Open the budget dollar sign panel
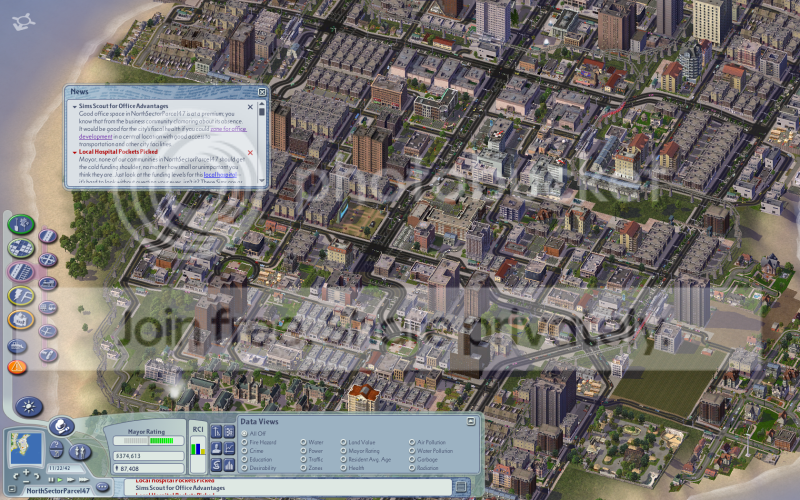The height and width of the screenshot is (500, 800). pos(216,465)
